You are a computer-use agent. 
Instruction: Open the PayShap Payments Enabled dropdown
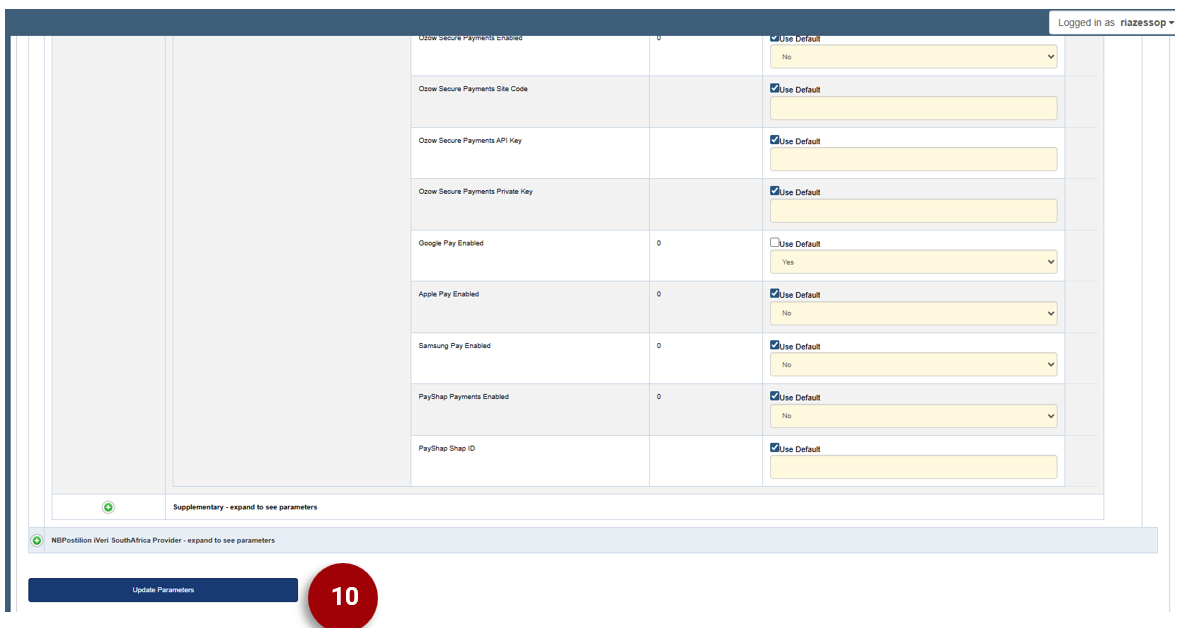913,416
